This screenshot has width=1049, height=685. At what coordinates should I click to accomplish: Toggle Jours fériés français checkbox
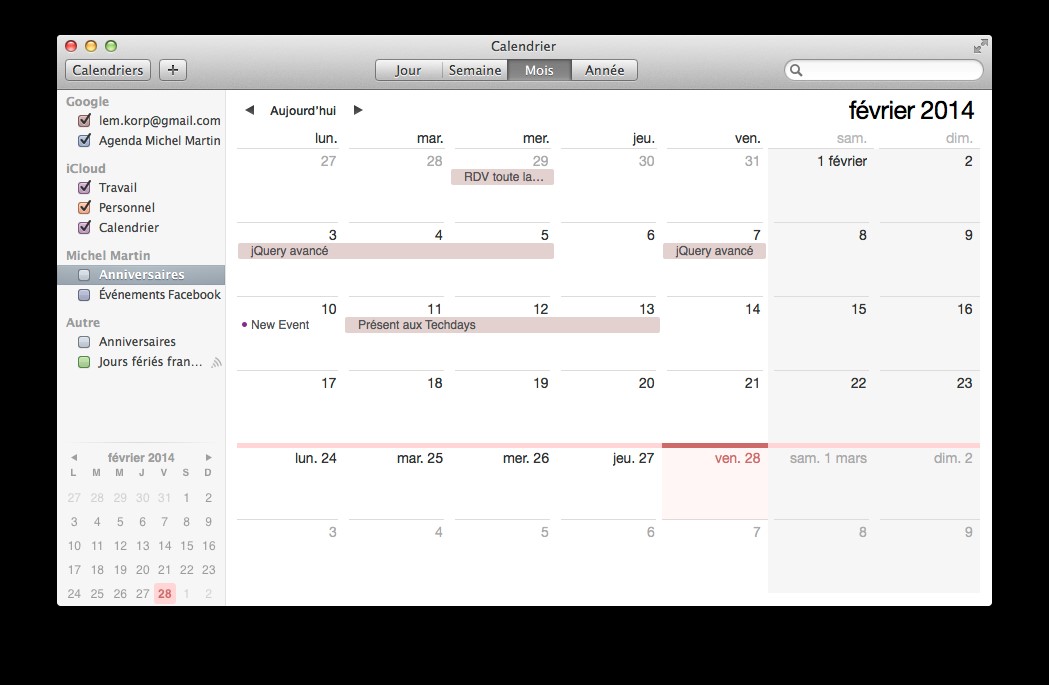pos(84,362)
